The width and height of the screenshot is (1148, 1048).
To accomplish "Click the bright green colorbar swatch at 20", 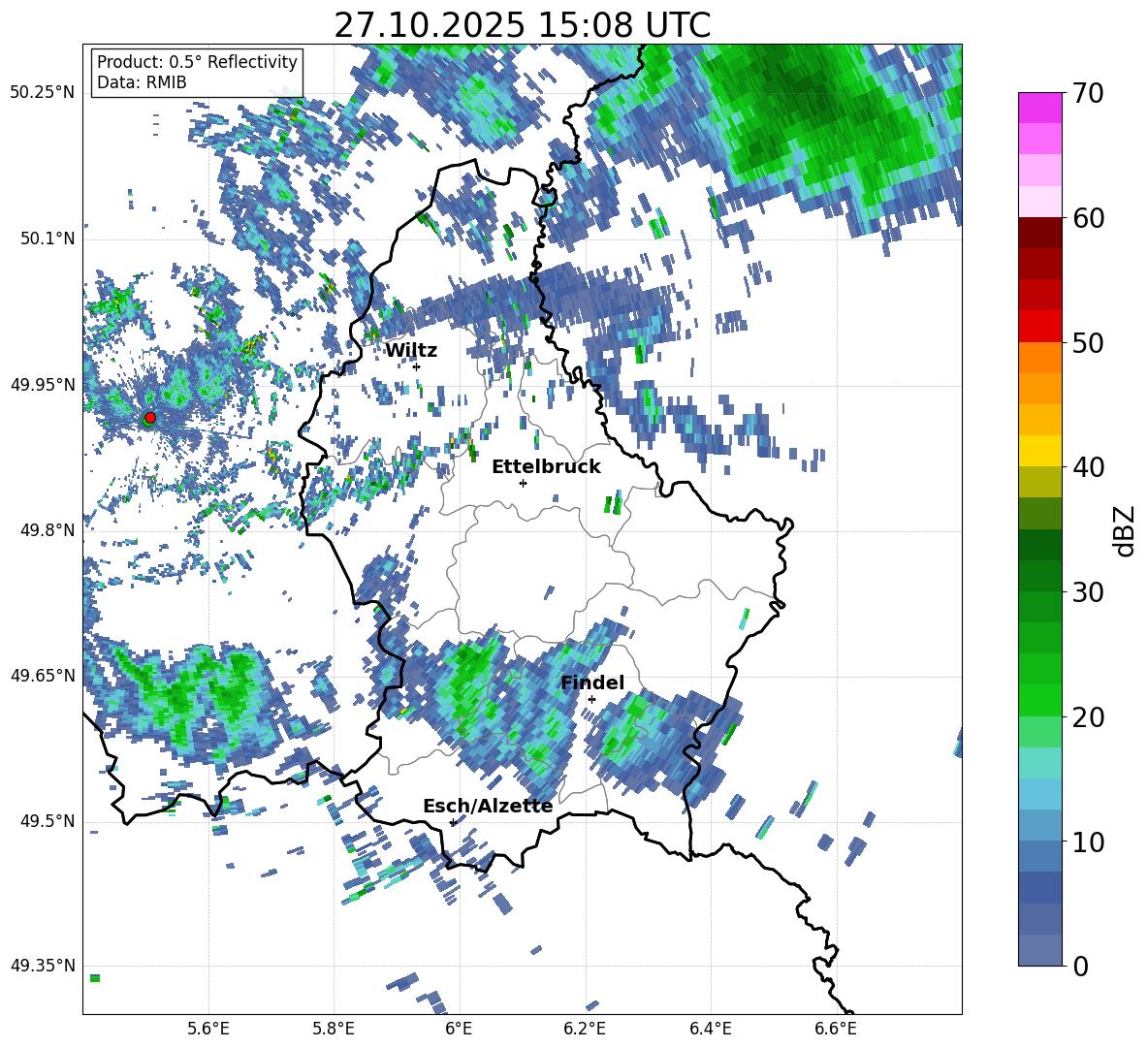I will point(1039,700).
